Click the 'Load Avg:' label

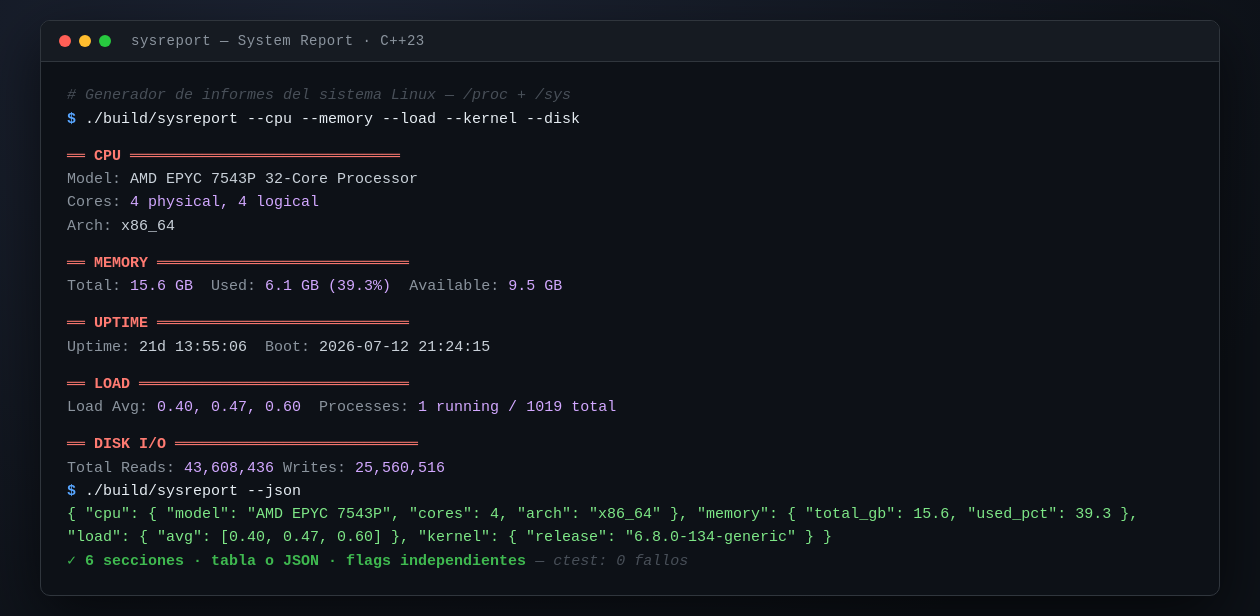107,407
